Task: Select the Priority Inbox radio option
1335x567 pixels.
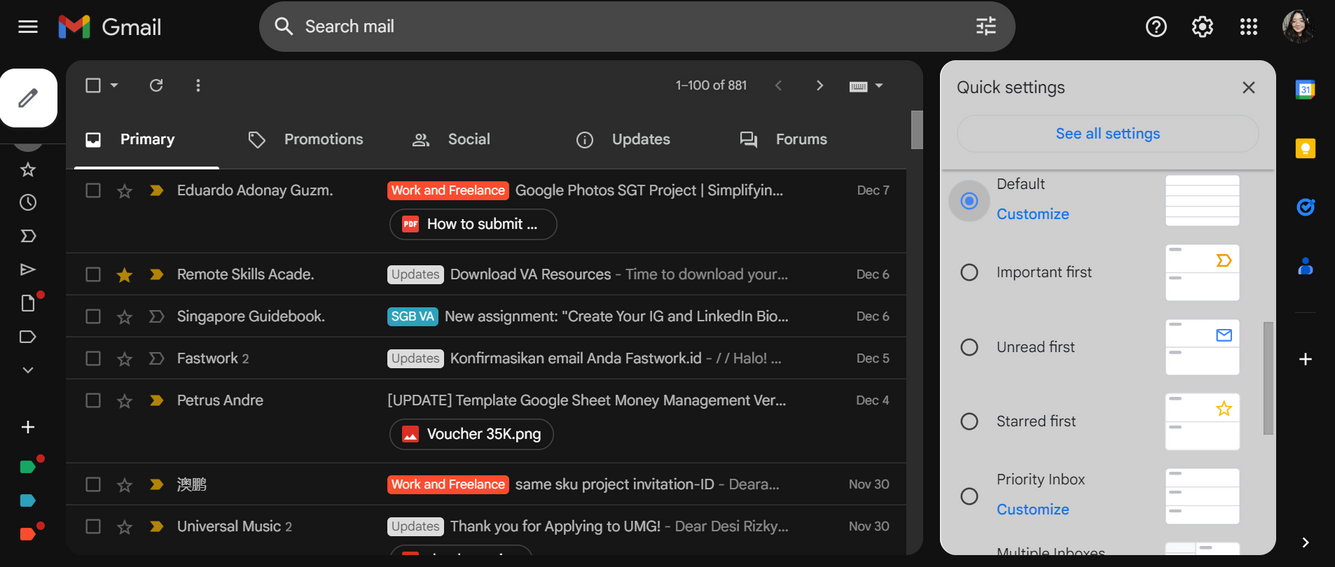Action: pyautogui.click(x=969, y=496)
